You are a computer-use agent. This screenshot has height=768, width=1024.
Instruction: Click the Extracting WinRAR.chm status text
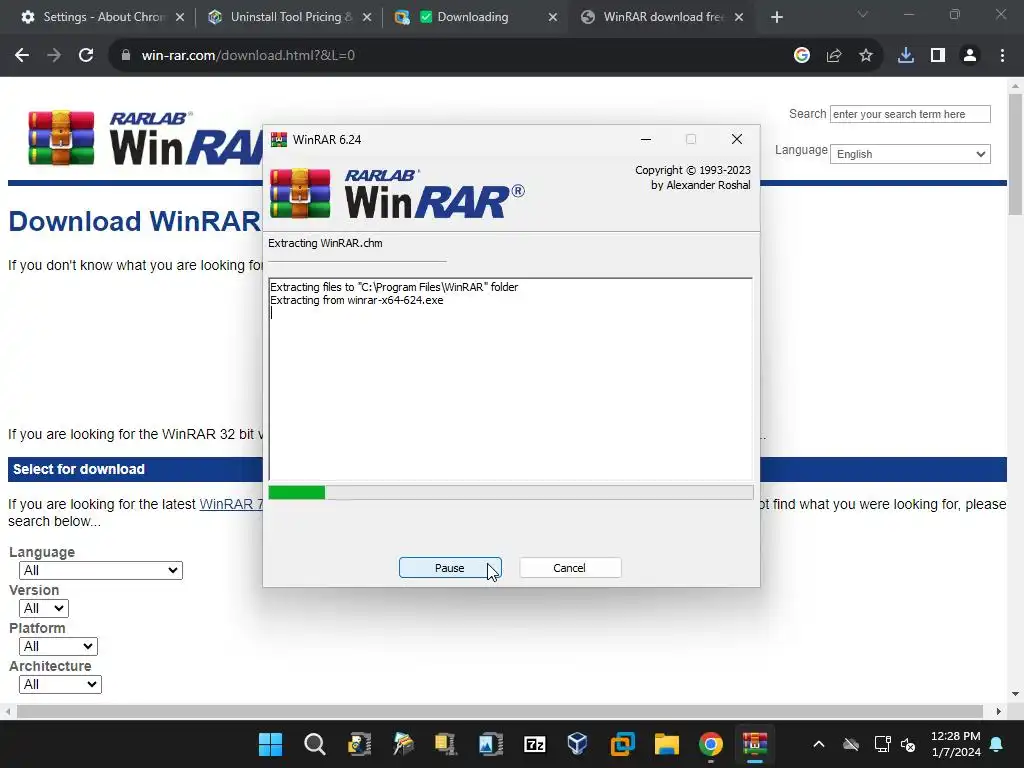click(325, 243)
